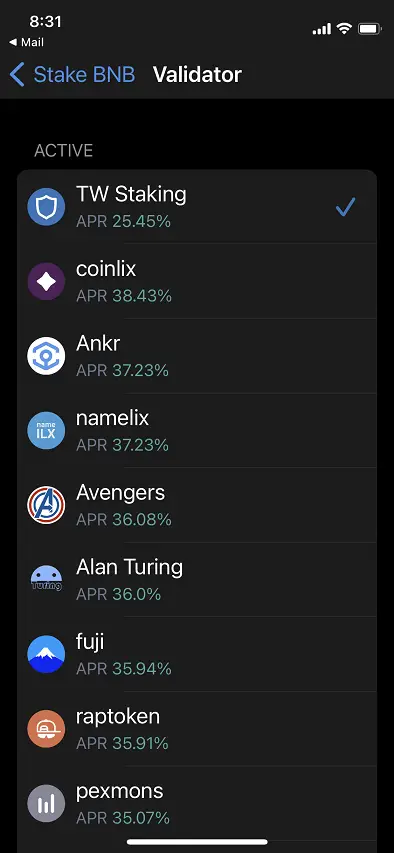The image size is (394, 853).
Task: Select the fuji validator name
Action: click(x=90, y=642)
